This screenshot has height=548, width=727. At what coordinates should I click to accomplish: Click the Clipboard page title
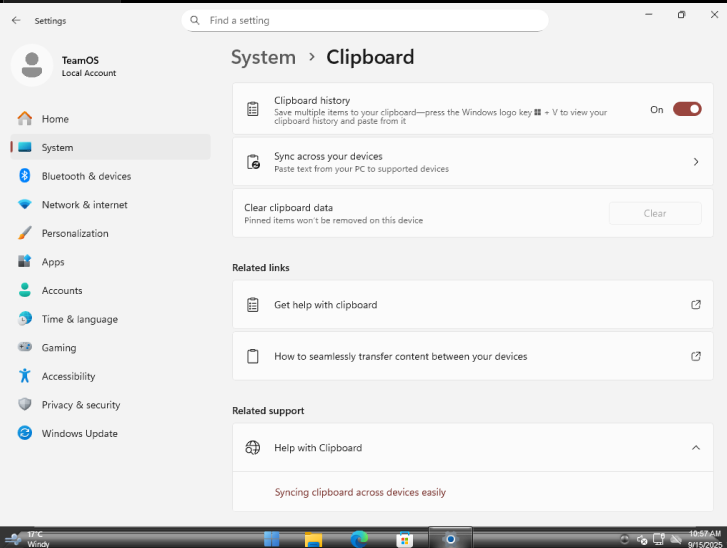[x=370, y=57]
